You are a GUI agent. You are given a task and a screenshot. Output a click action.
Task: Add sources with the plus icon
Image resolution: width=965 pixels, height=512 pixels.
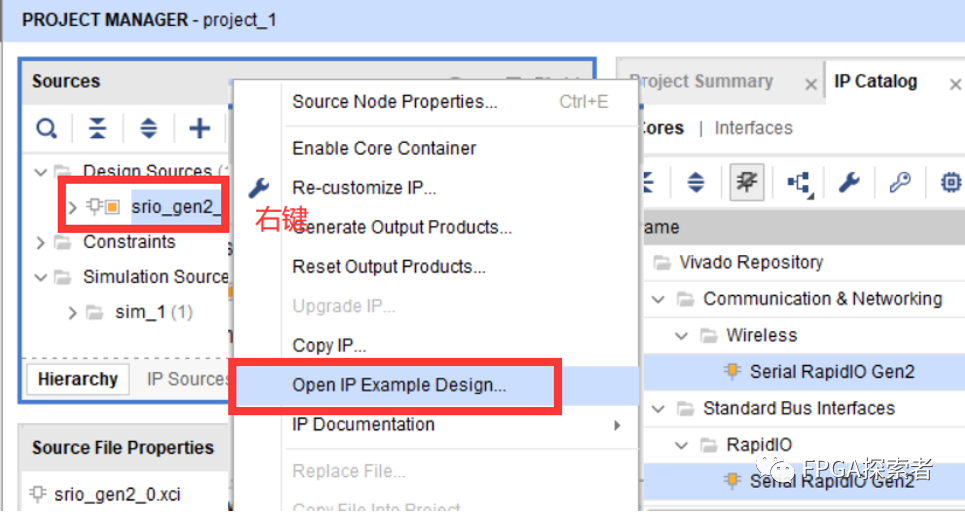[199, 129]
